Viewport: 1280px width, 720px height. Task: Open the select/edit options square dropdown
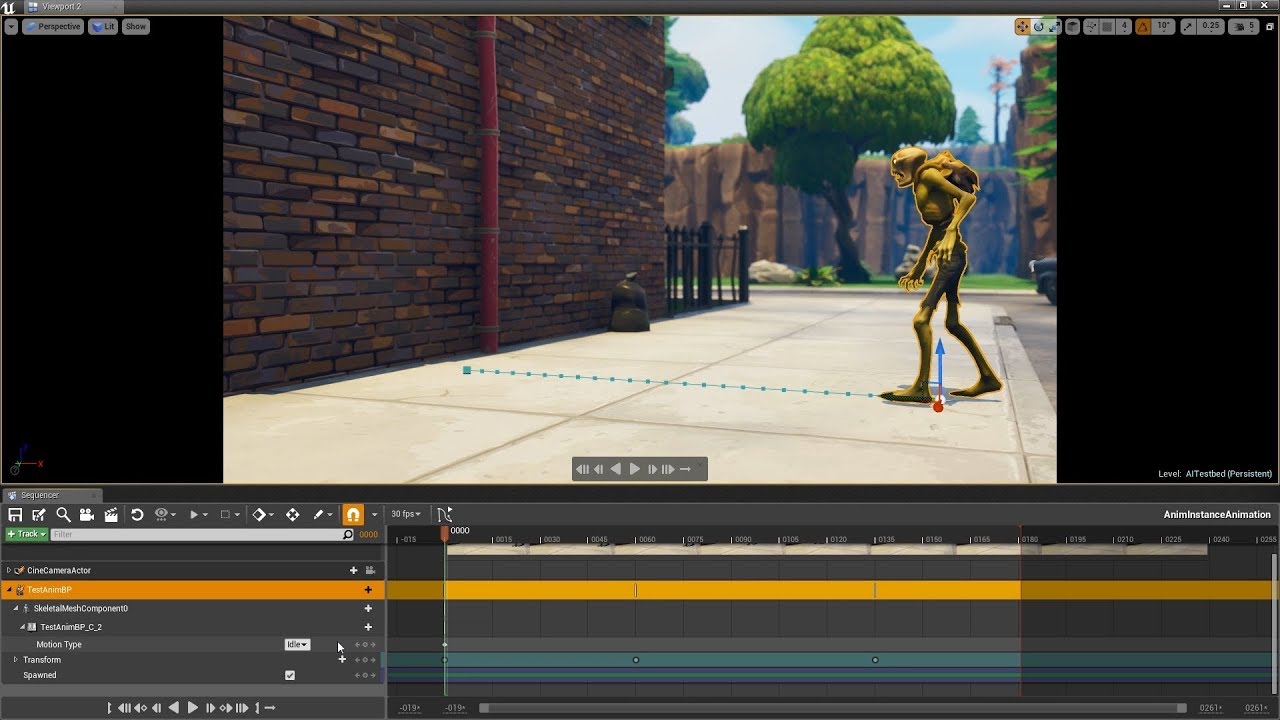coord(230,515)
